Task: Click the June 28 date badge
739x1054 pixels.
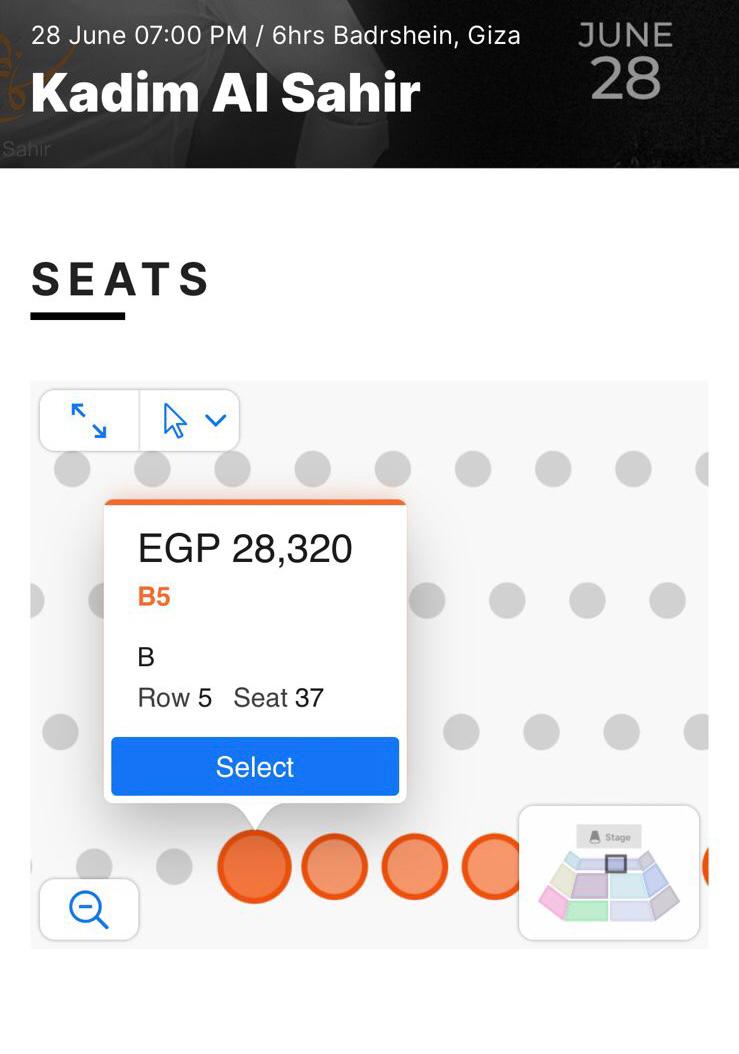Action: pyautogui.click(x=625, y=62)
